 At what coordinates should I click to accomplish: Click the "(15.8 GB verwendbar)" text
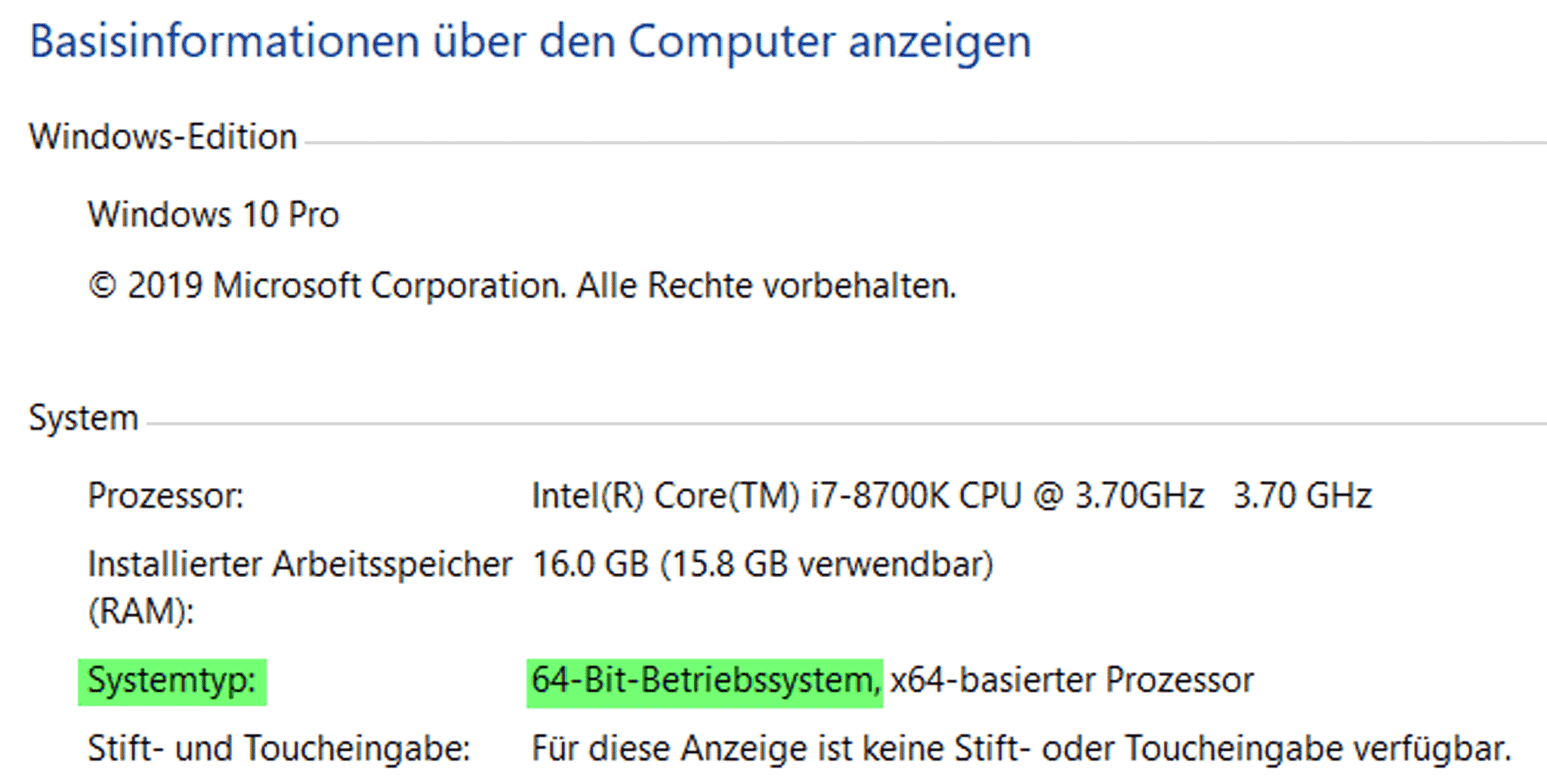point(827,565)
